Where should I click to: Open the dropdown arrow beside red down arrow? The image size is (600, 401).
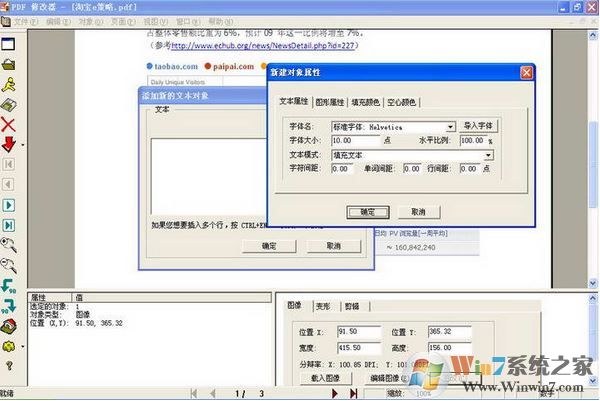(x=23, y=145)
